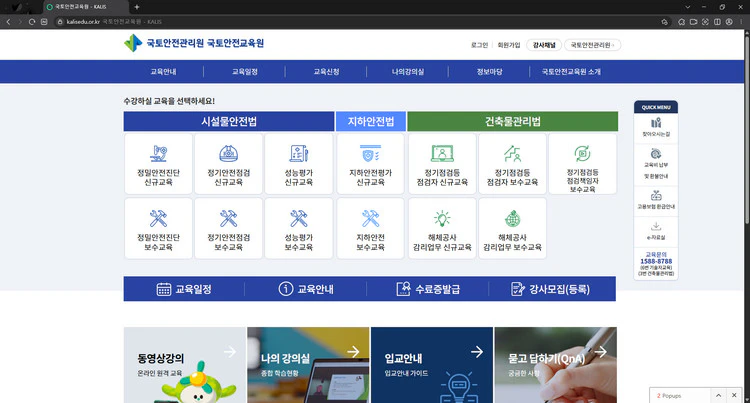
Task: Click the 회원가입 link
Action: 509,45
